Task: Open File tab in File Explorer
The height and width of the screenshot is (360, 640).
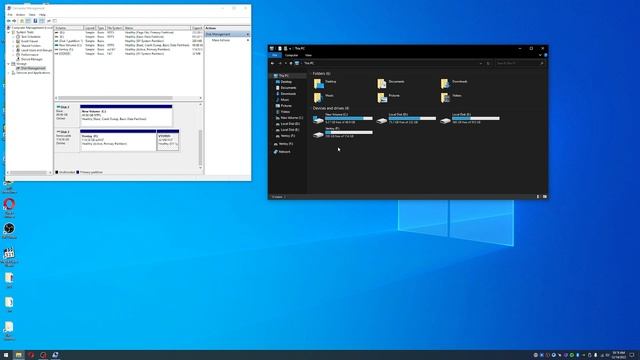Action: 275,55
